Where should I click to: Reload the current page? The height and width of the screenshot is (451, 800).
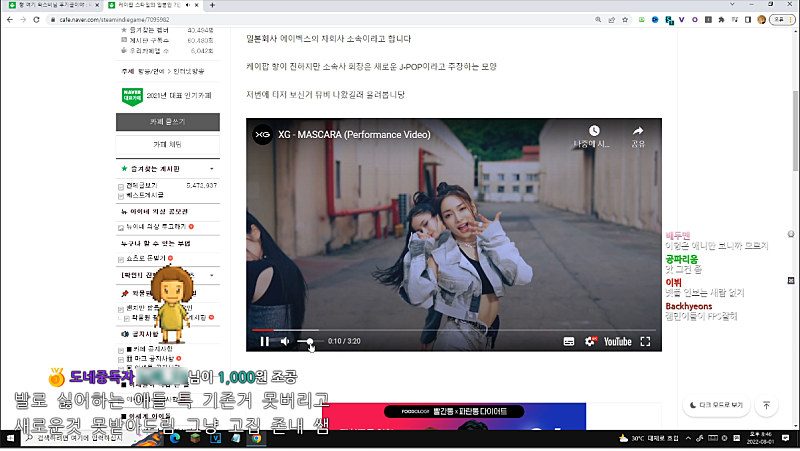(36, 19)
